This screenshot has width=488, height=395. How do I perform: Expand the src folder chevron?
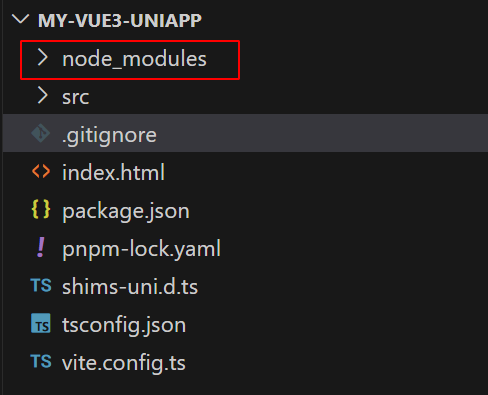coord(42,95)
